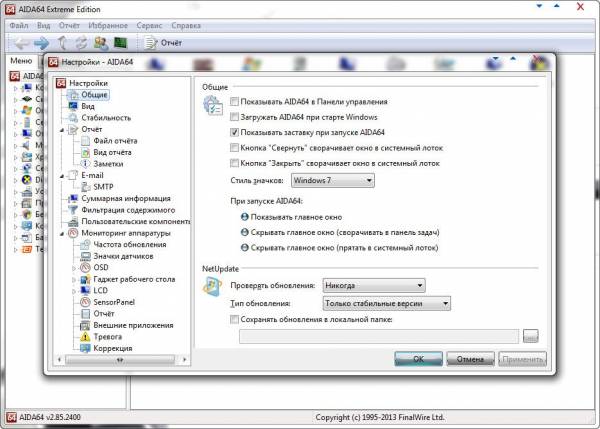Select Скрывать главное окно в системный лоток
The width and height of the screenshot is (600, 429).
245,248
